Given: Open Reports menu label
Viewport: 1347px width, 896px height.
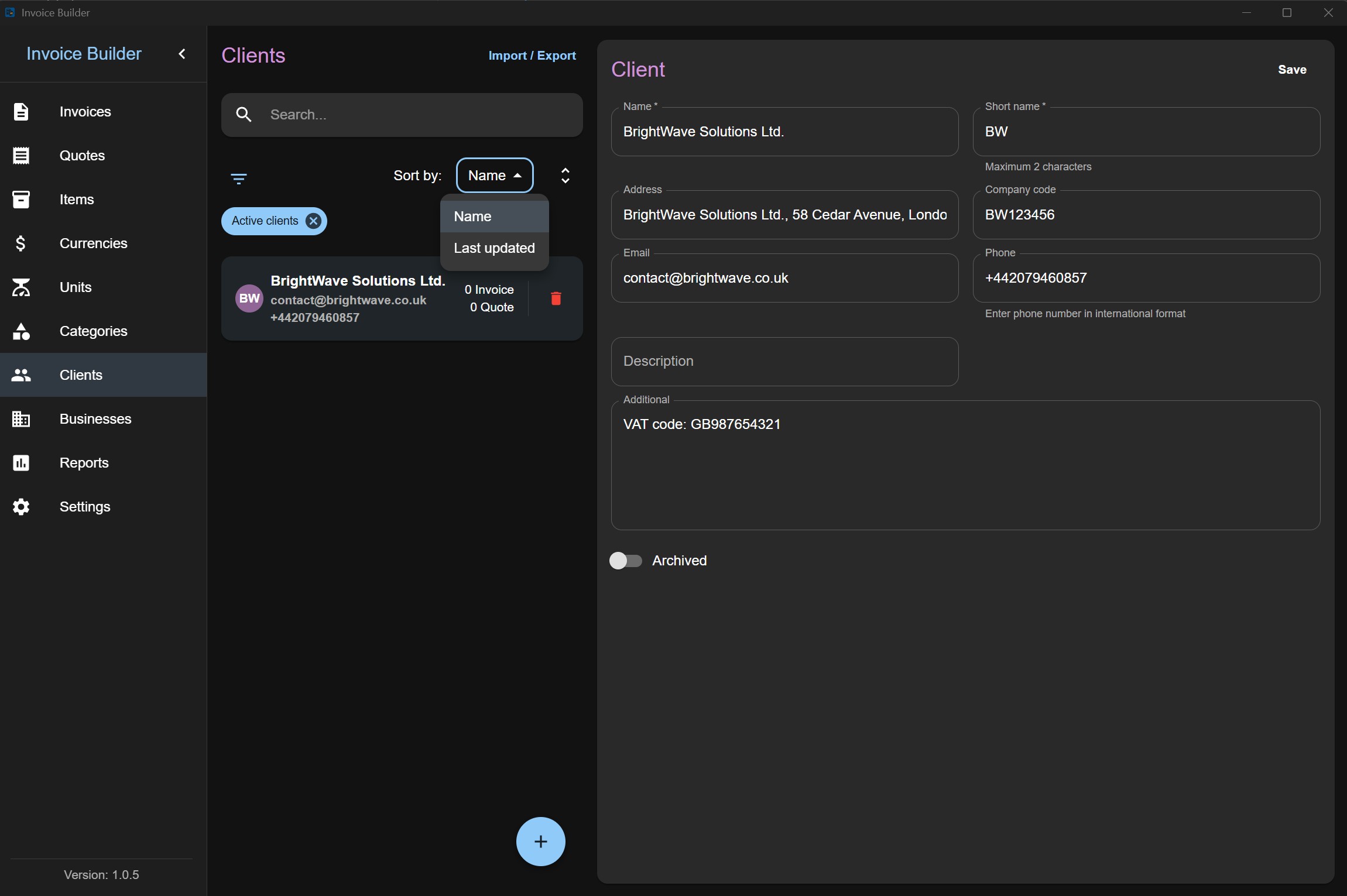Looking at the screenshot, I should click(84, 463).
